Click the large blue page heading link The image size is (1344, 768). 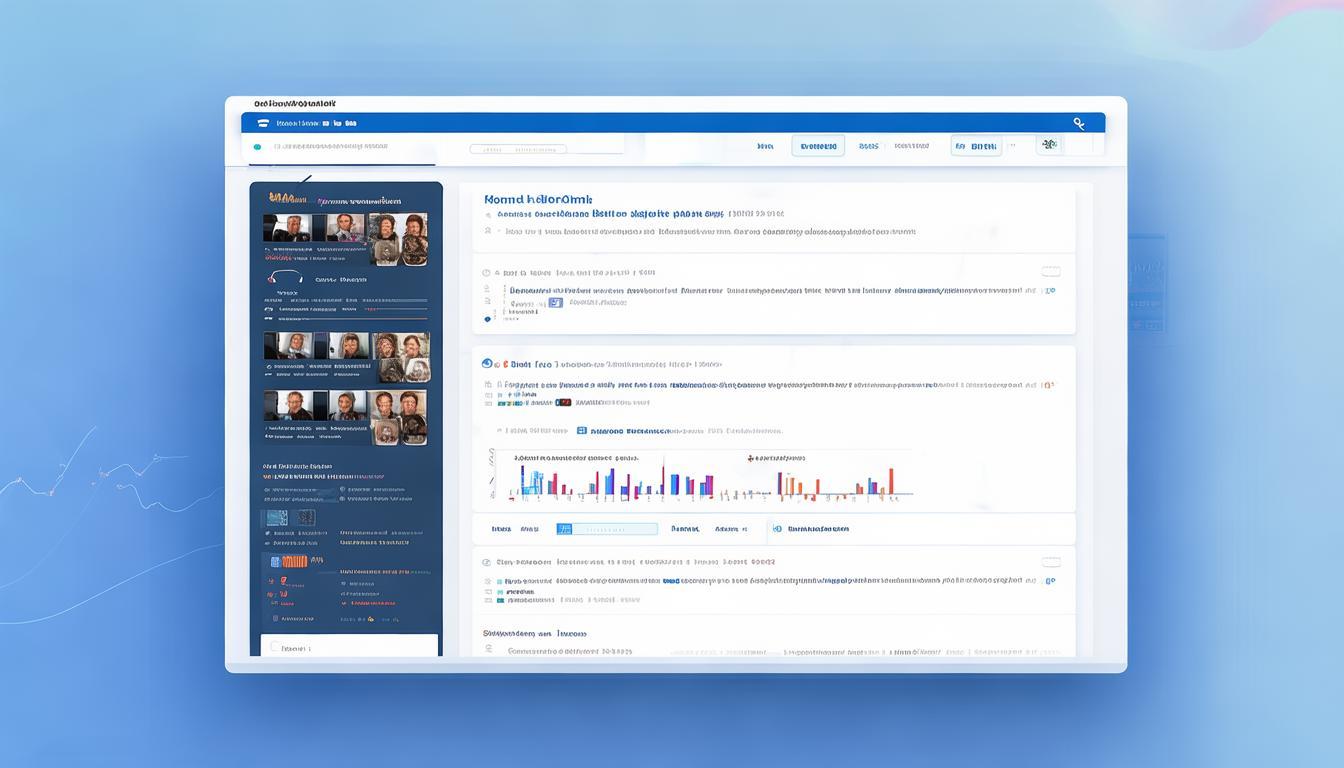[x=537, y=199]
